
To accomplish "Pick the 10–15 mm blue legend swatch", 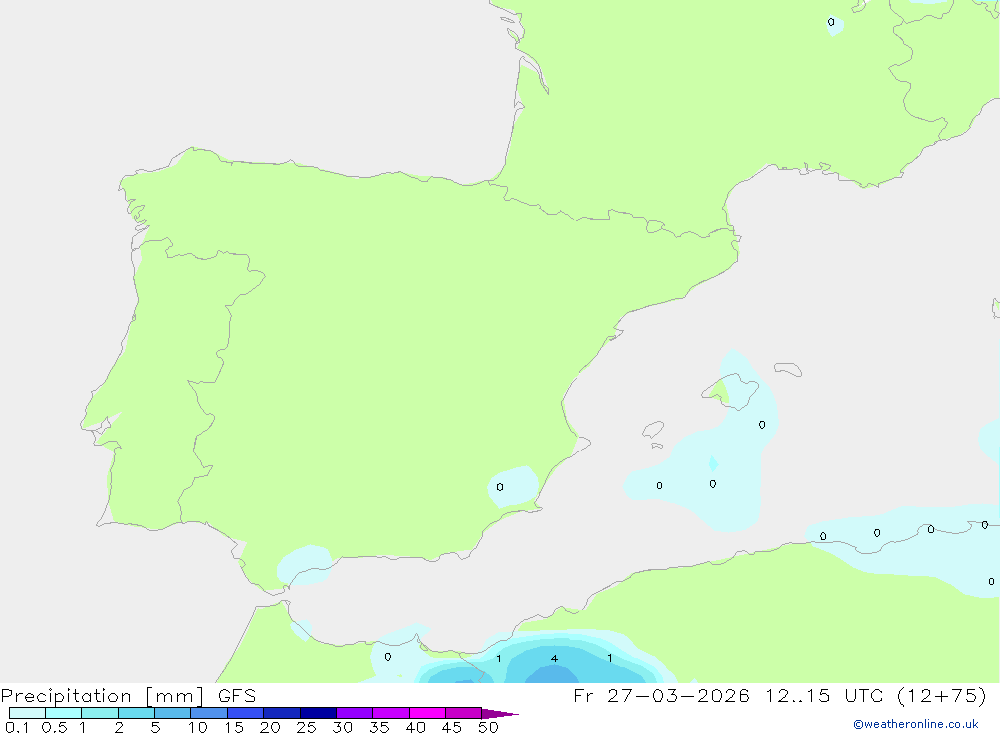I will [209, 713].
